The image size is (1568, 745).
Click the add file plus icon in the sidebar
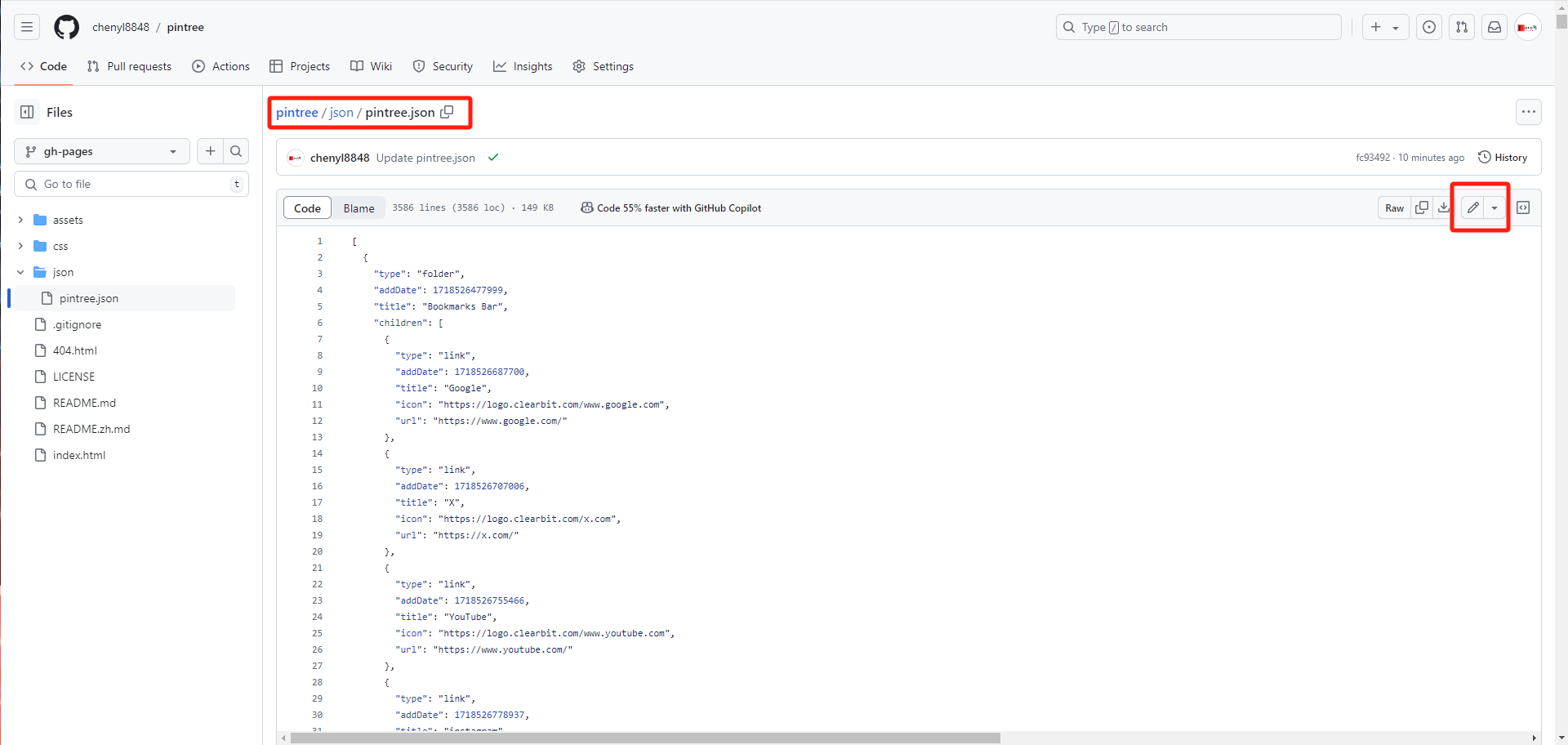(x=211, y=151)
